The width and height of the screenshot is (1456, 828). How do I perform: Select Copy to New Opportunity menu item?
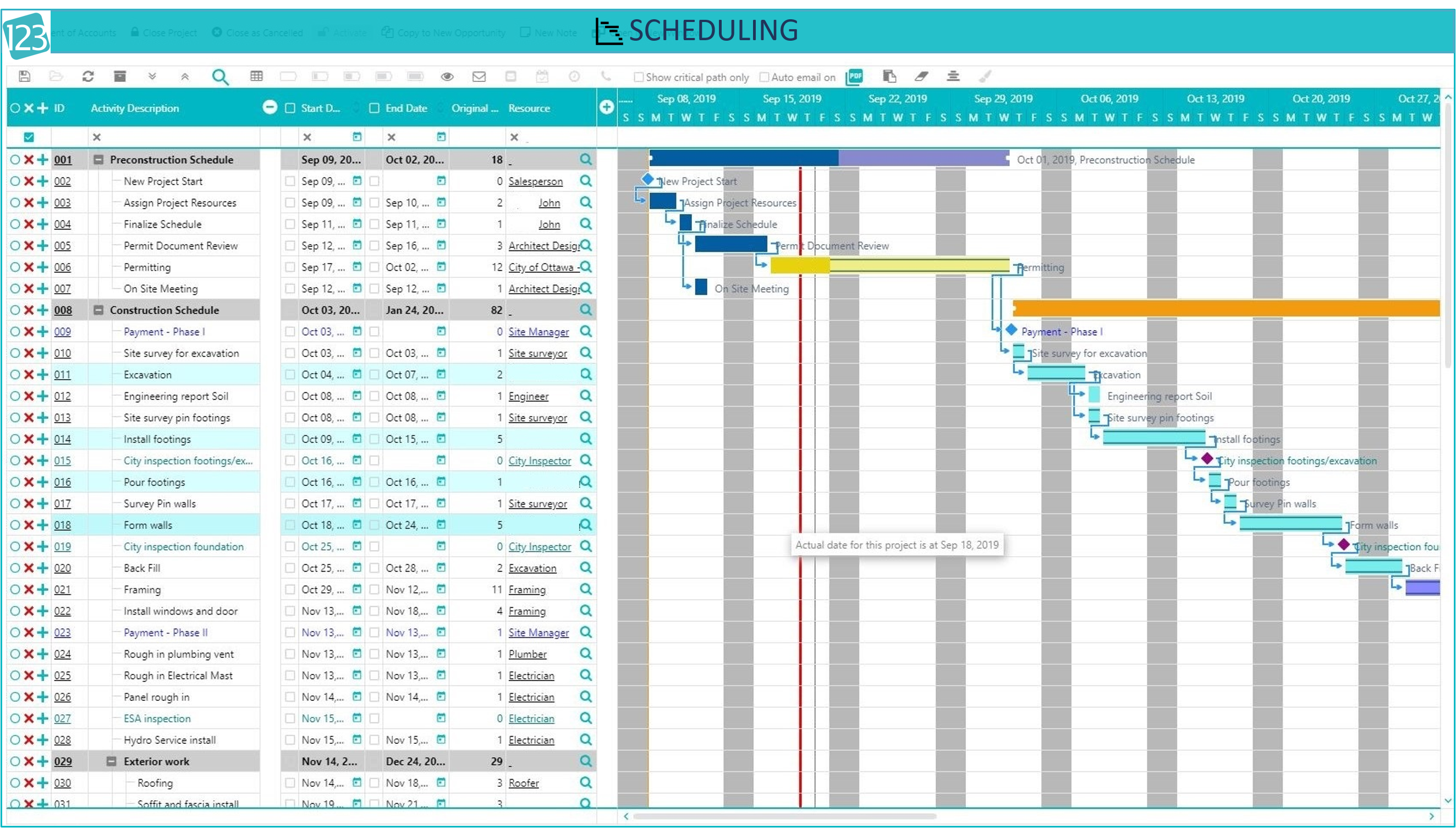point(451,33)
